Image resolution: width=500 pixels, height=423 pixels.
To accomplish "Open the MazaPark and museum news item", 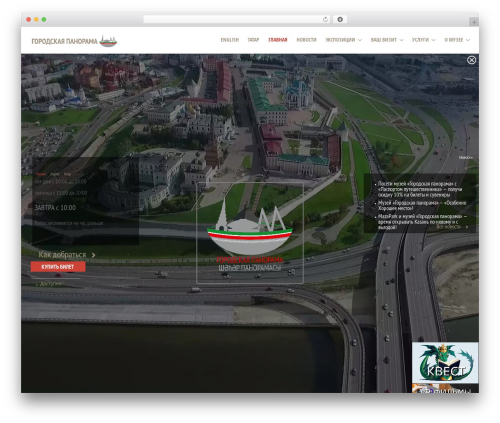I will (x=422, y=222).
